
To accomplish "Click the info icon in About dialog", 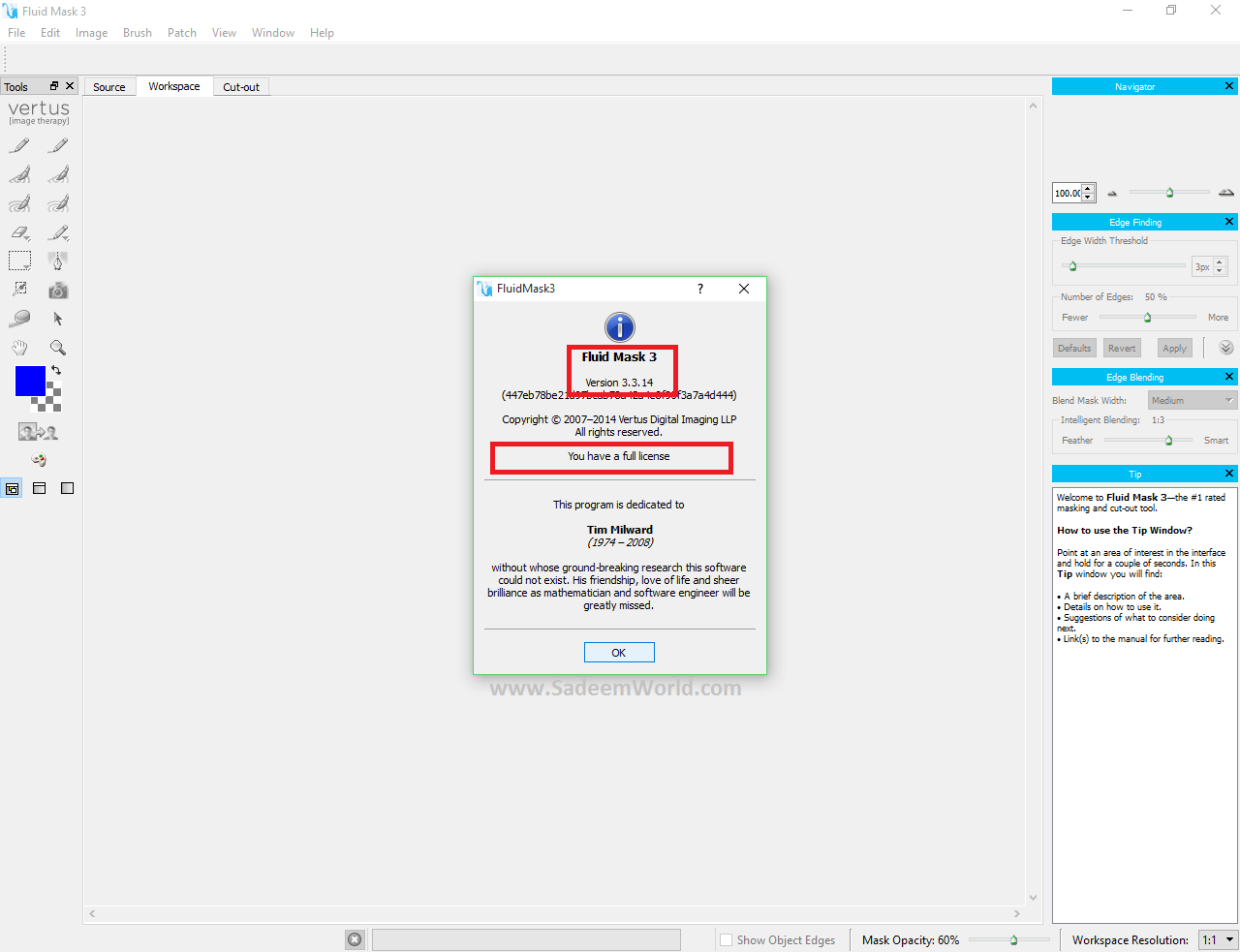I will click(x=620, y=327).
